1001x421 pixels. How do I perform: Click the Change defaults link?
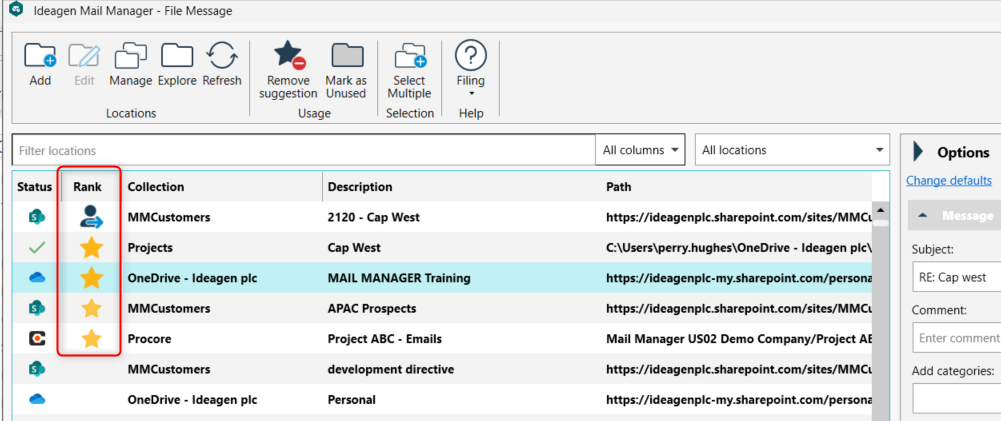point(948,181)
